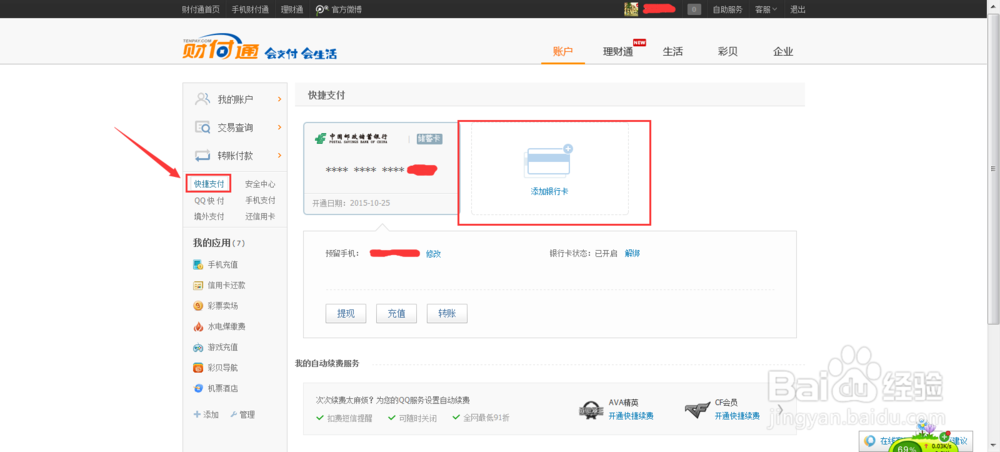Expand the 交易查询 arrow
The width and height of the screenshot is (1000, 452).
pos(279,128)
